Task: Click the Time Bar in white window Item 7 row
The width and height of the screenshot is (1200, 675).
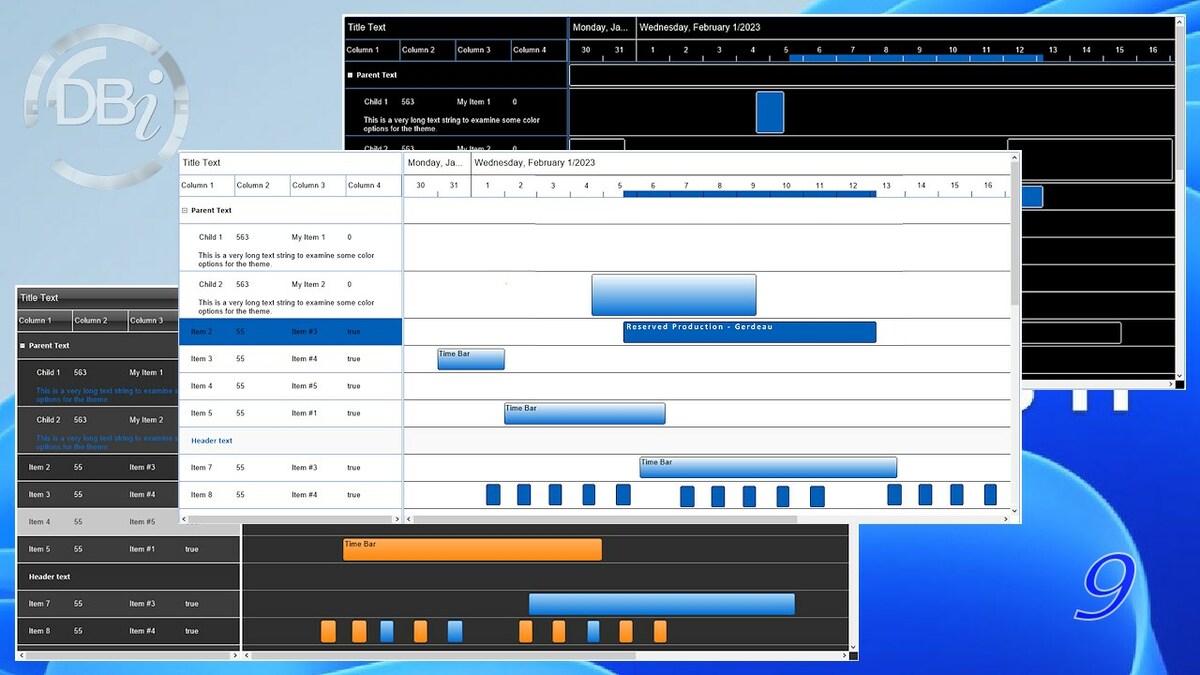Action: (768, 467)
